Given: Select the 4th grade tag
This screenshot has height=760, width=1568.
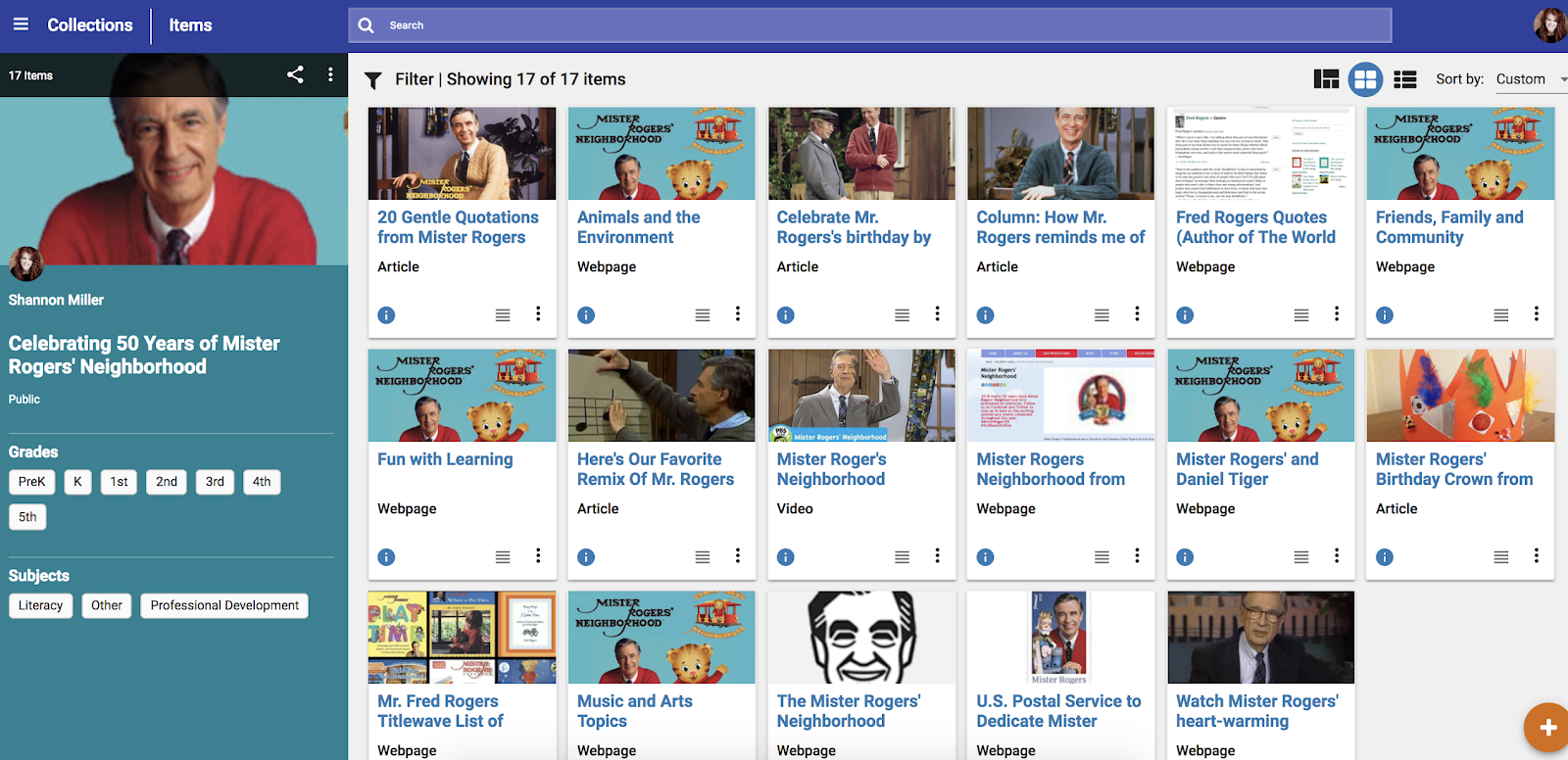Looking at the screenshot, I should click(x=262, y=482).
